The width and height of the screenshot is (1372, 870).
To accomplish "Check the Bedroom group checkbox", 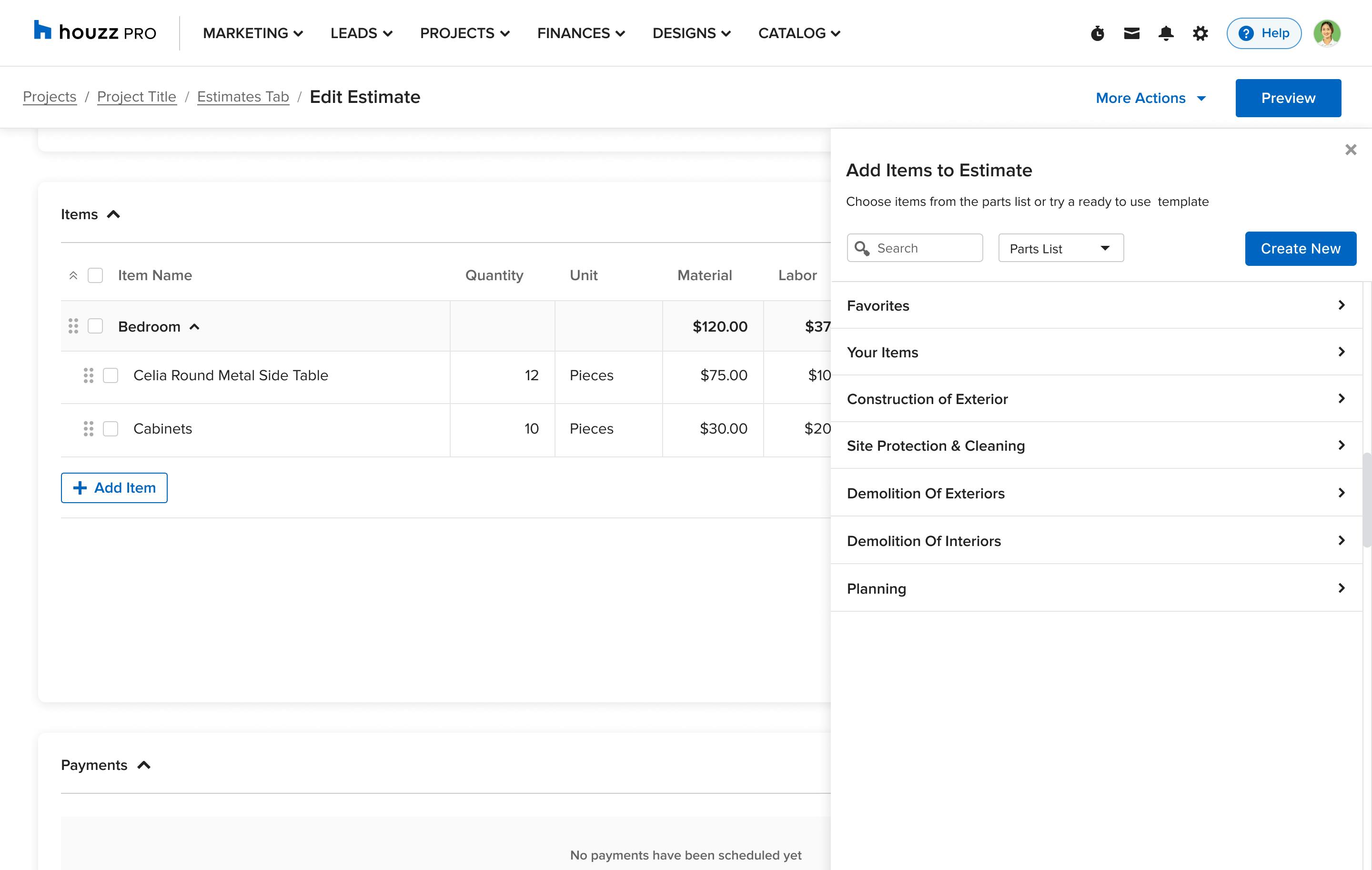I will (x=95, y=326).
